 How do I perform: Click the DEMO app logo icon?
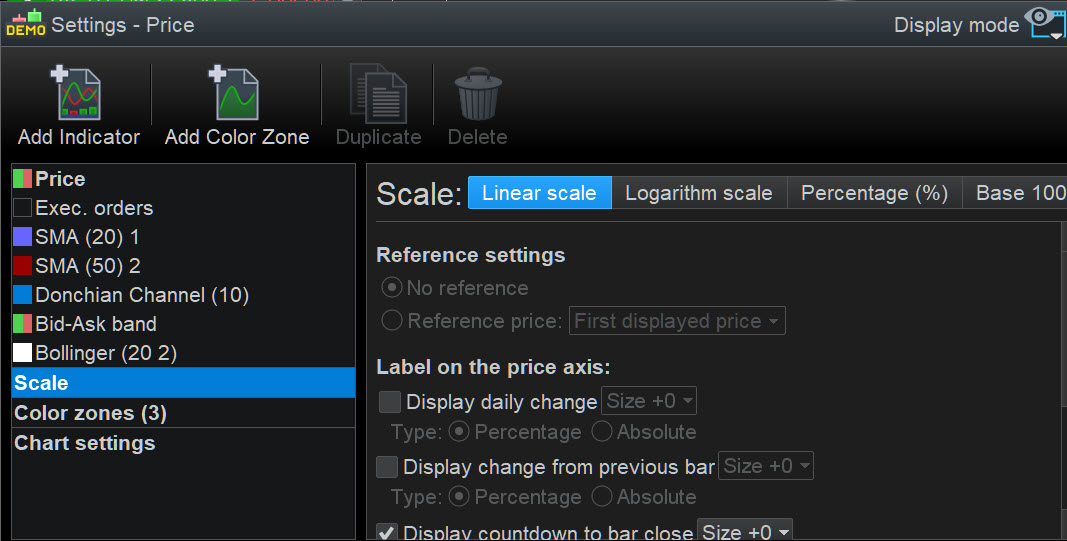pos(25,23)
